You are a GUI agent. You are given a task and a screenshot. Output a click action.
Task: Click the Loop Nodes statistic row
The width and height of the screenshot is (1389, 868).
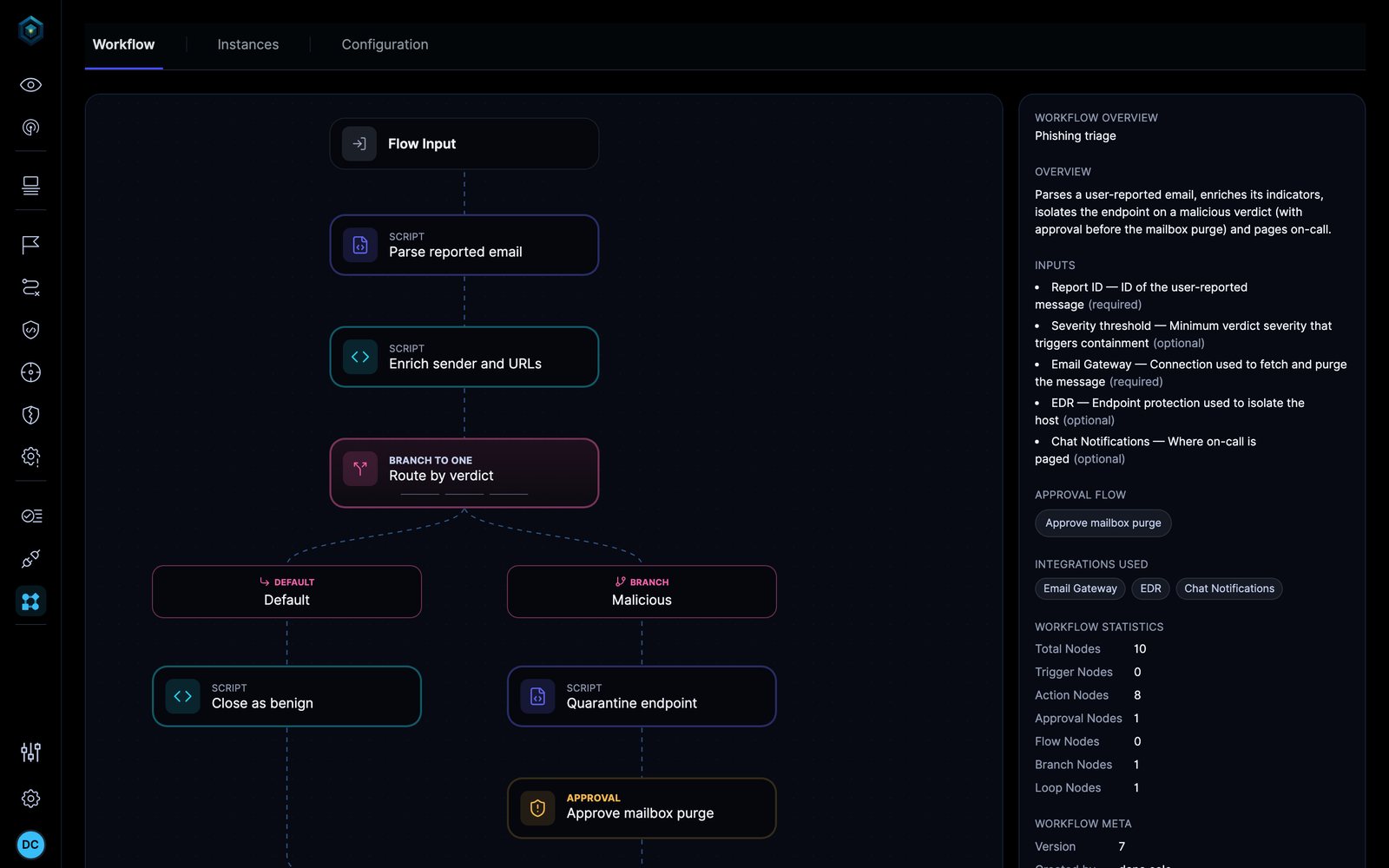(x=1088, y=788)
